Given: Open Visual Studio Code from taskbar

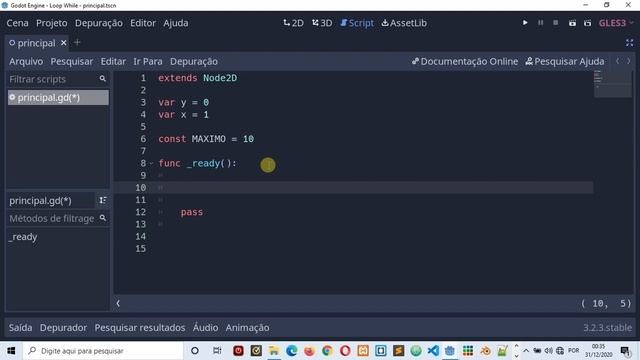Looking at the screenshot, I should pos(433,351).
